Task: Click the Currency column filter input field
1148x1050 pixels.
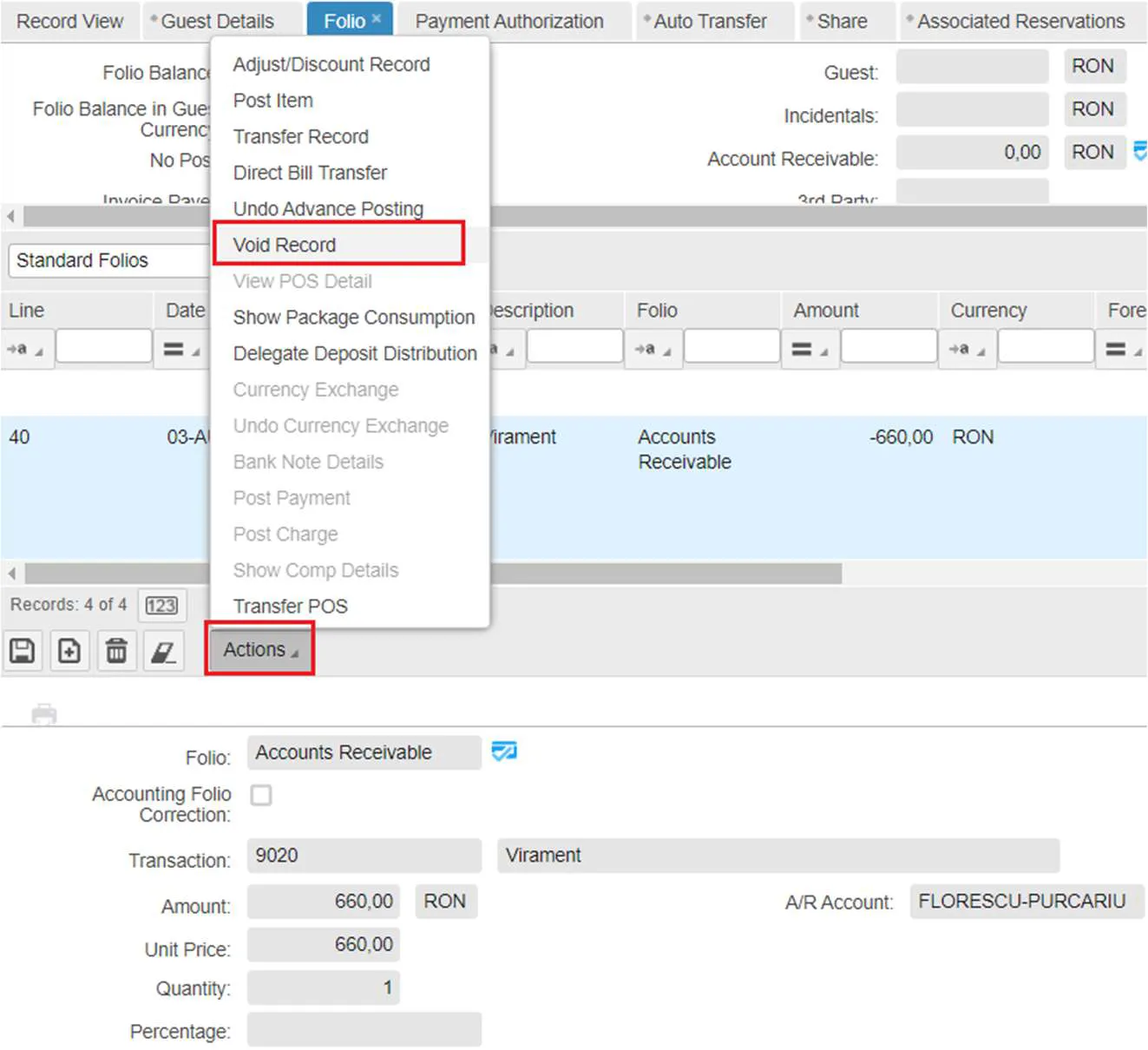Action: click(1046, 347)
